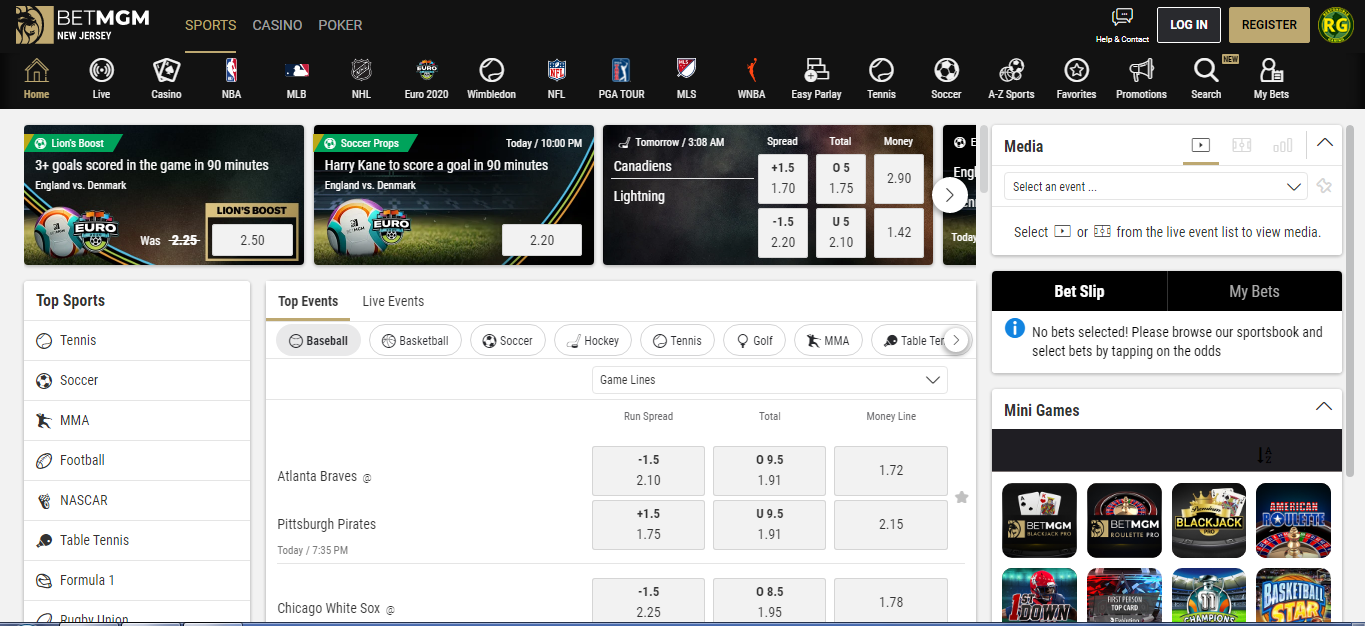This screenshot has height=626, width=1365.
Task: Favorite the Braves vs Pirates game star
Action: [x=961, y=497]
